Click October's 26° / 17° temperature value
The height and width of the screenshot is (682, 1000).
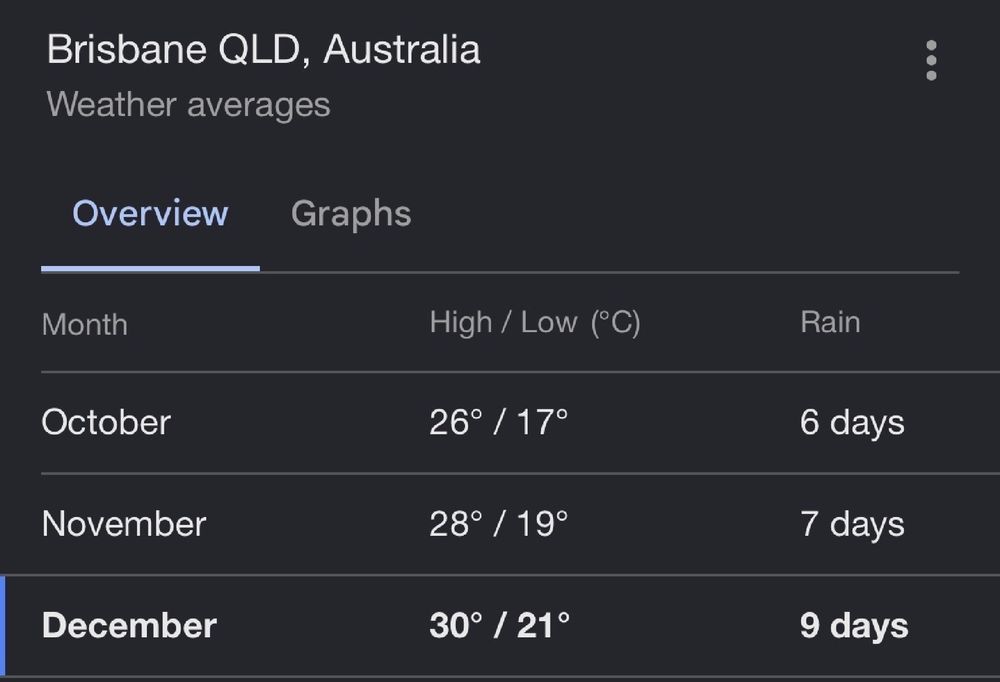pyautogui.click(x=498, y=422)
